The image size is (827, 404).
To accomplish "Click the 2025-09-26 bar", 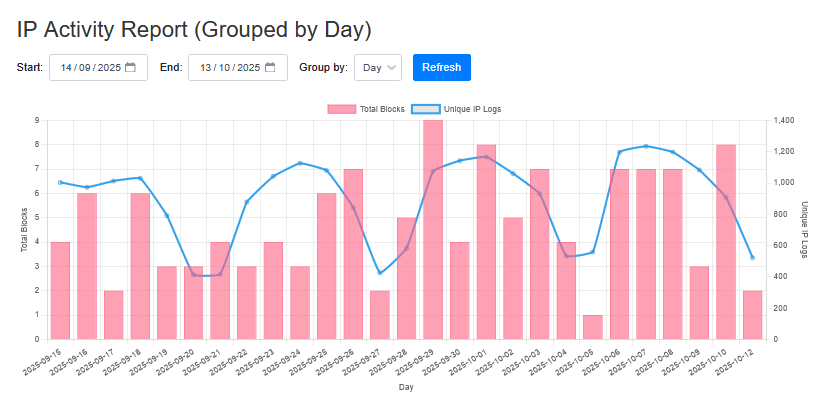I will click(353, 254).
